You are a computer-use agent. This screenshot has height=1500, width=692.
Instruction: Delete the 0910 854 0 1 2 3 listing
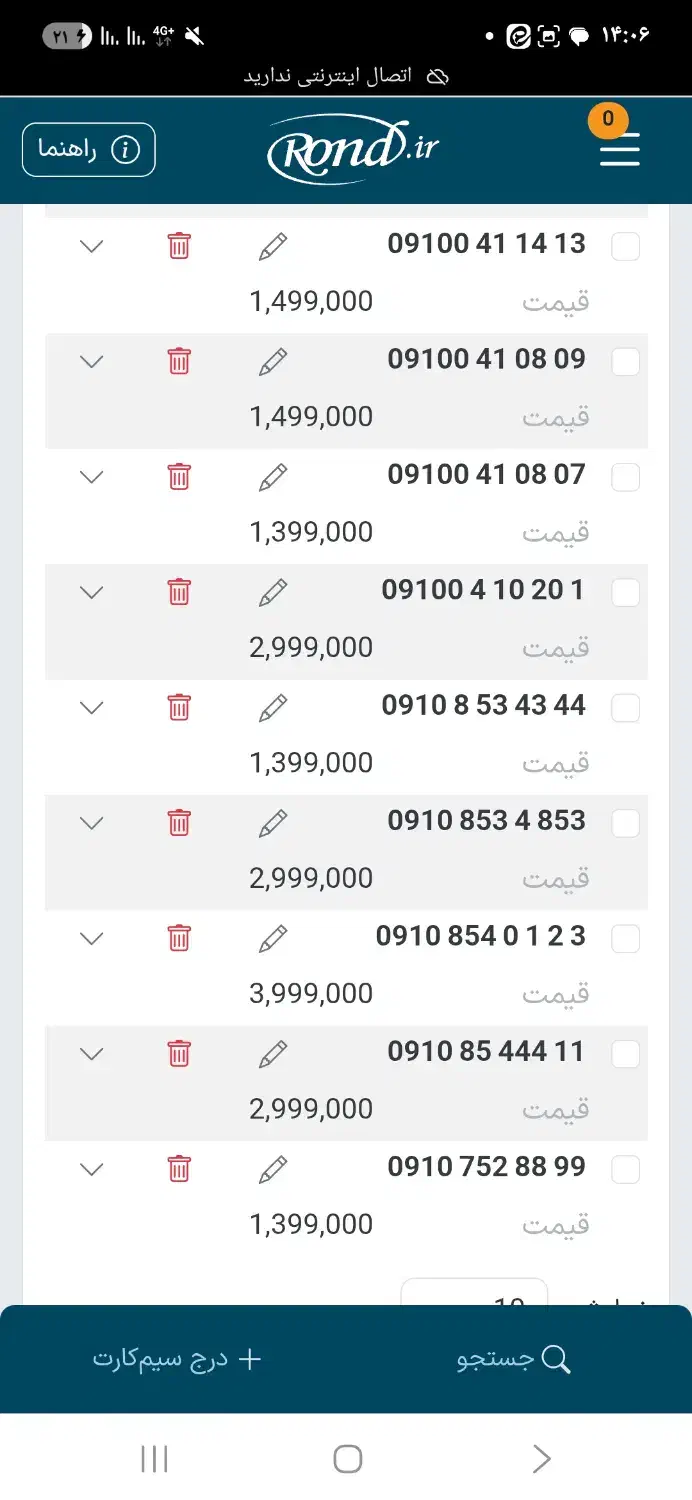tap(179, 938)
